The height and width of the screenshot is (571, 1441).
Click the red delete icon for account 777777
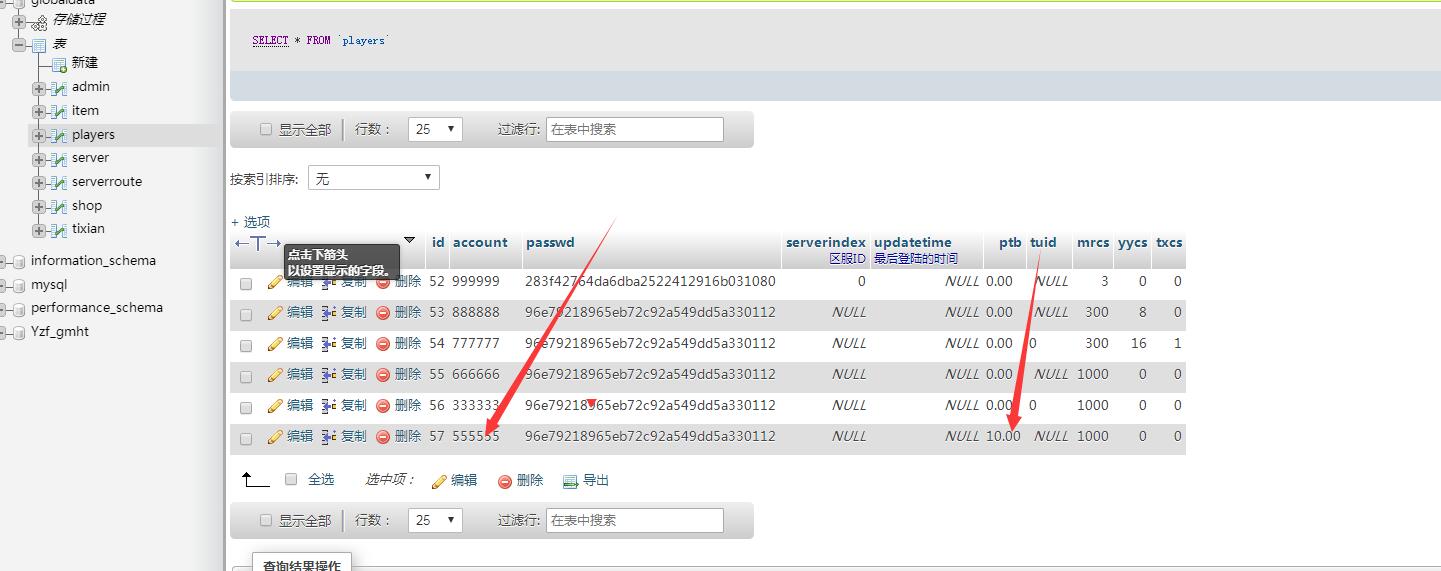coord(383,344)
